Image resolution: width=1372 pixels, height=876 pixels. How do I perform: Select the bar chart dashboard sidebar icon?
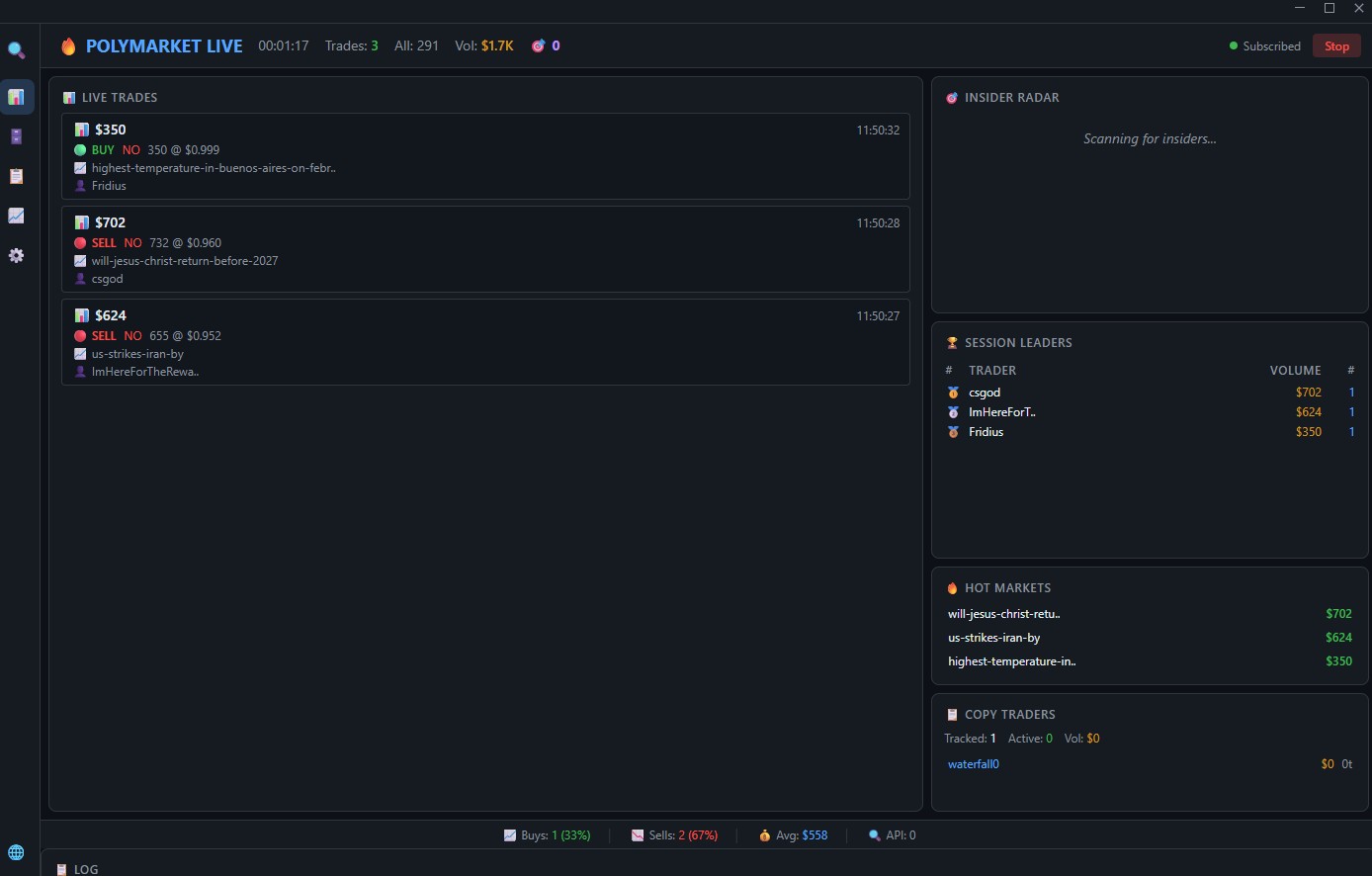pyautogui.click(x=17, y=97)
